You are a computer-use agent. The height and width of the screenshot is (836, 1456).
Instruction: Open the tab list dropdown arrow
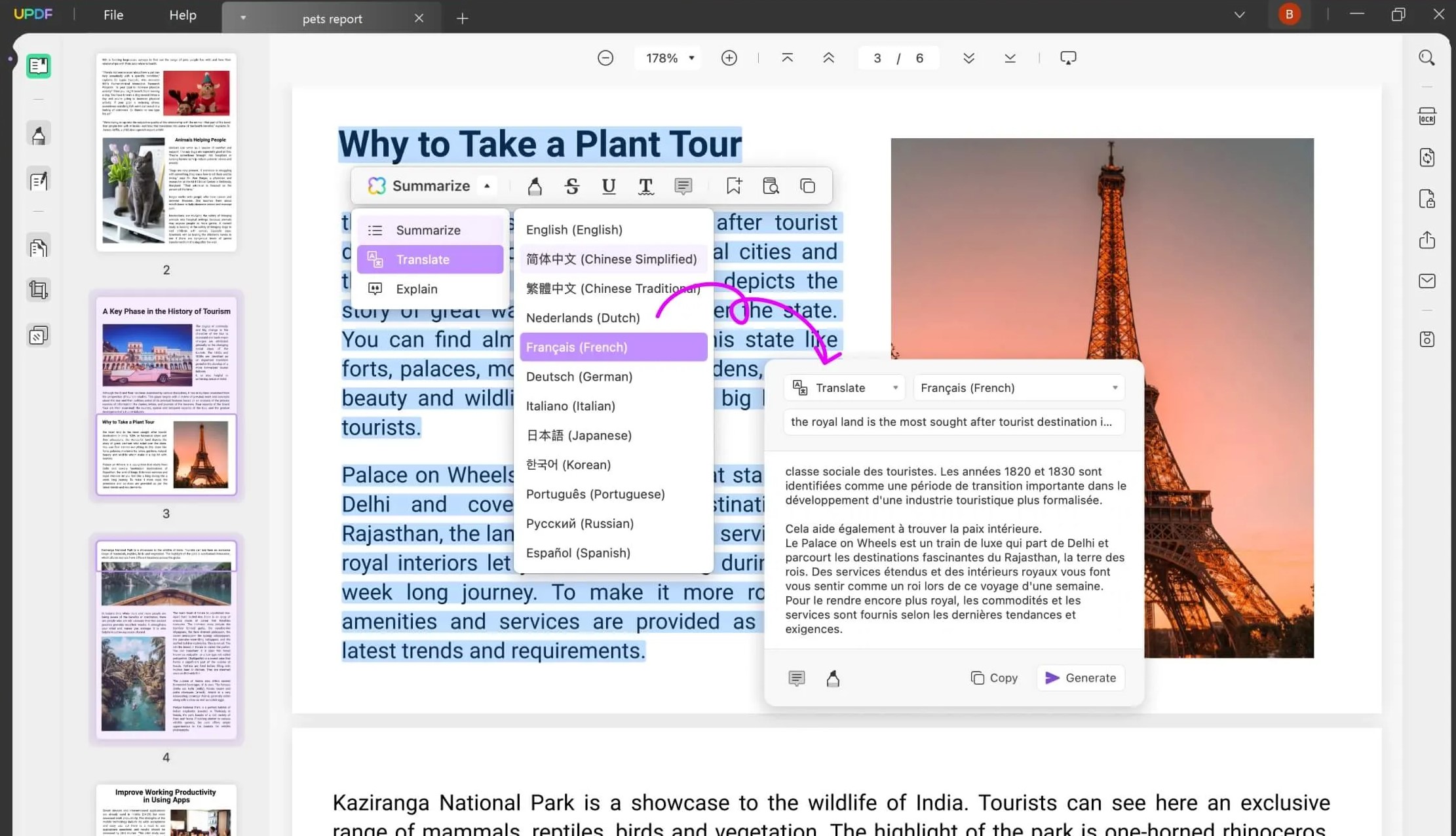(x=243, y=18)
